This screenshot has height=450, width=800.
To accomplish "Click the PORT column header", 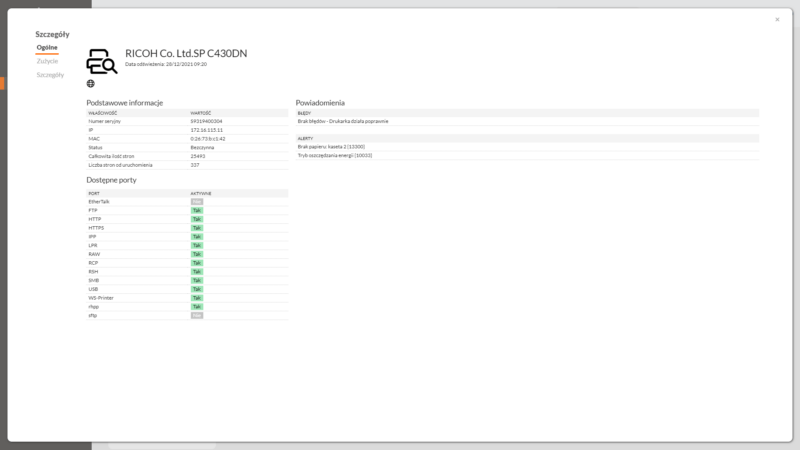I will [x=94, y=193].
